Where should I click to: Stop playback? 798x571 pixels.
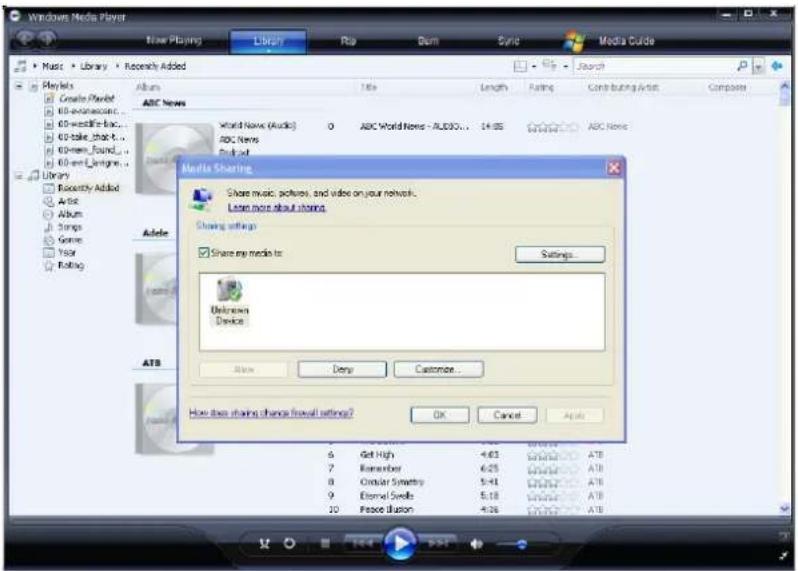325,544
